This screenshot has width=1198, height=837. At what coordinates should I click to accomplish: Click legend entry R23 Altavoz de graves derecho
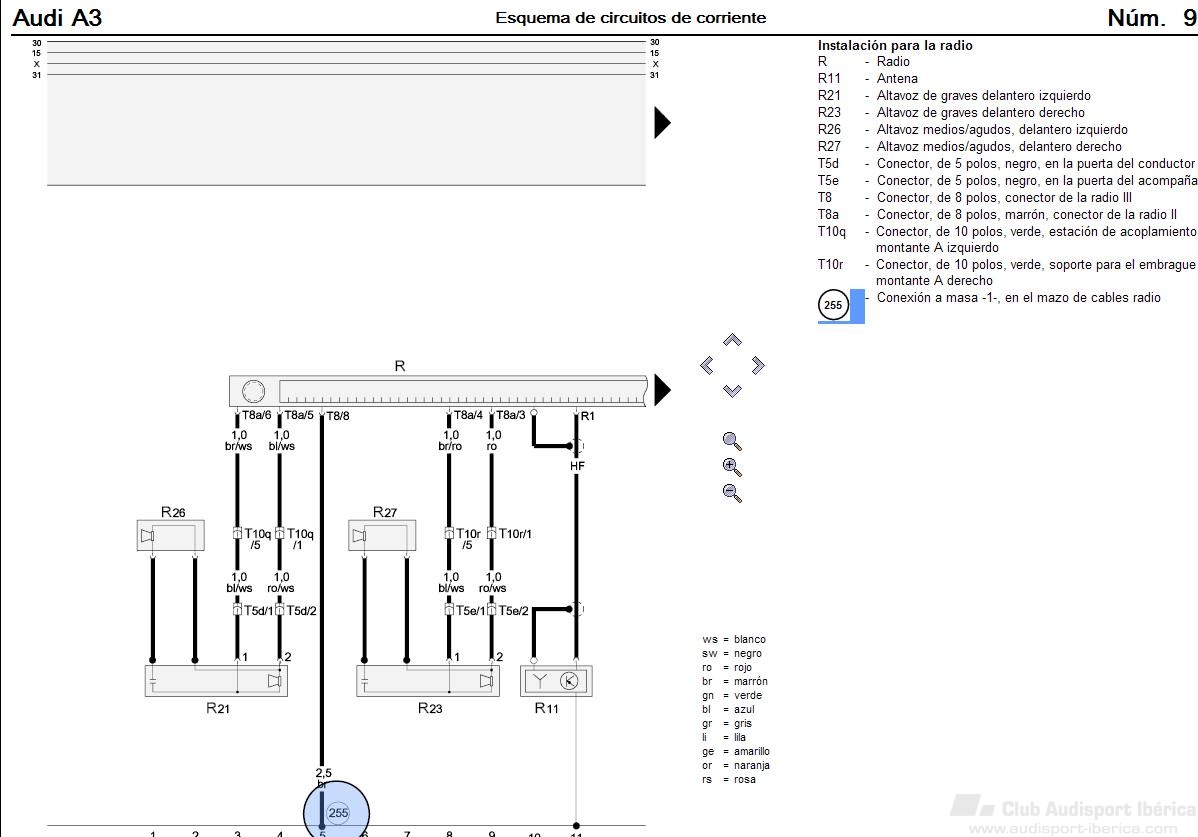pyautogui.click(x=951, y=112)
